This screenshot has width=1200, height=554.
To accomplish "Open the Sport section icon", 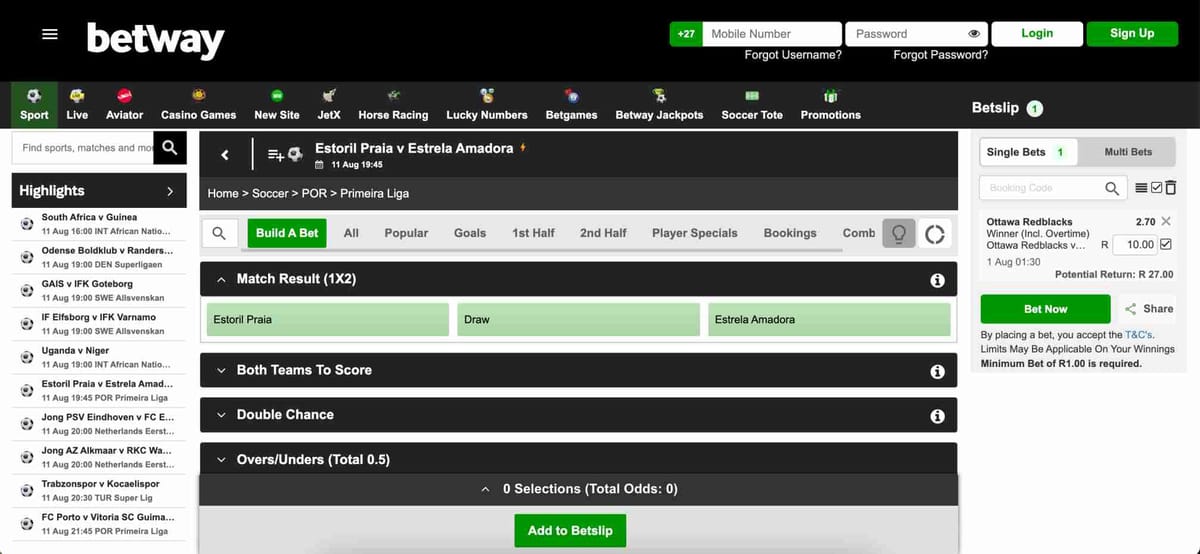I will point(34,96).
